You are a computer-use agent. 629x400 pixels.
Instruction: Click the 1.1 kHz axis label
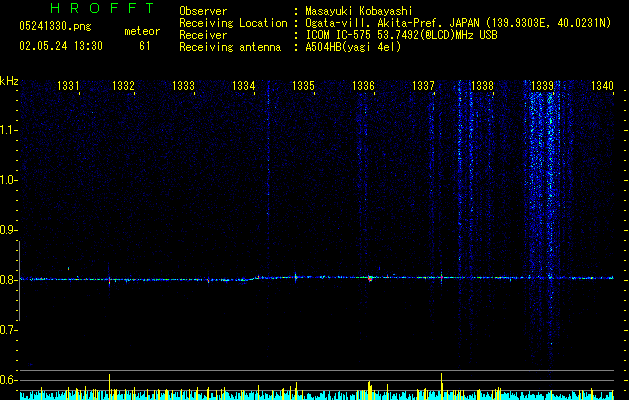pyautogui.click(x=9, y=130)
